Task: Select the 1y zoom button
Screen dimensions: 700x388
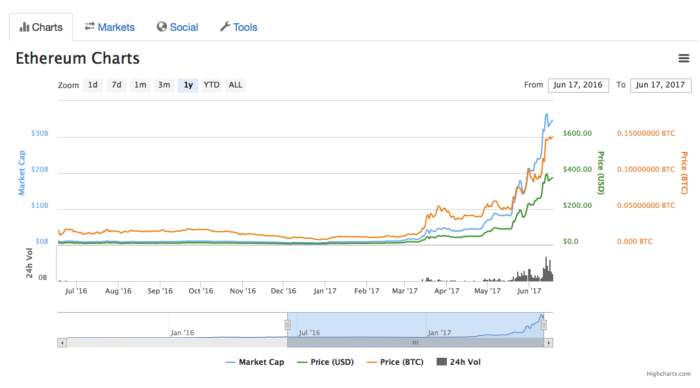Action: [x=188, y=85]
